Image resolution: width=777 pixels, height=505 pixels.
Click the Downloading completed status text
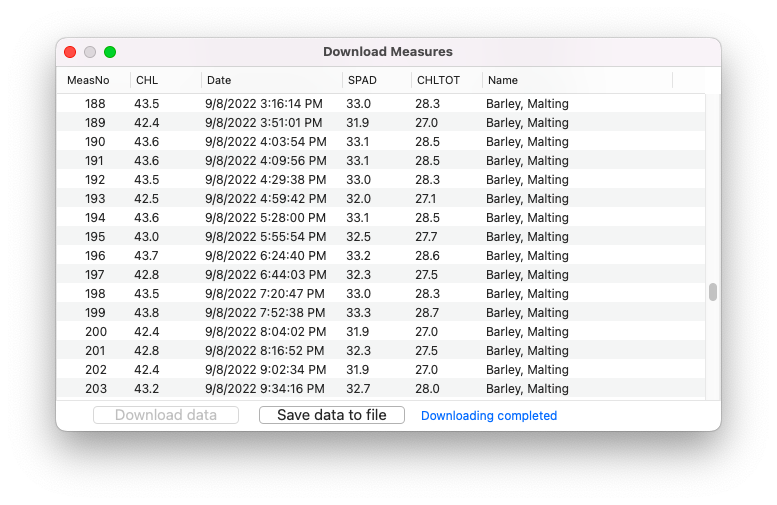(x=489, y=415)
